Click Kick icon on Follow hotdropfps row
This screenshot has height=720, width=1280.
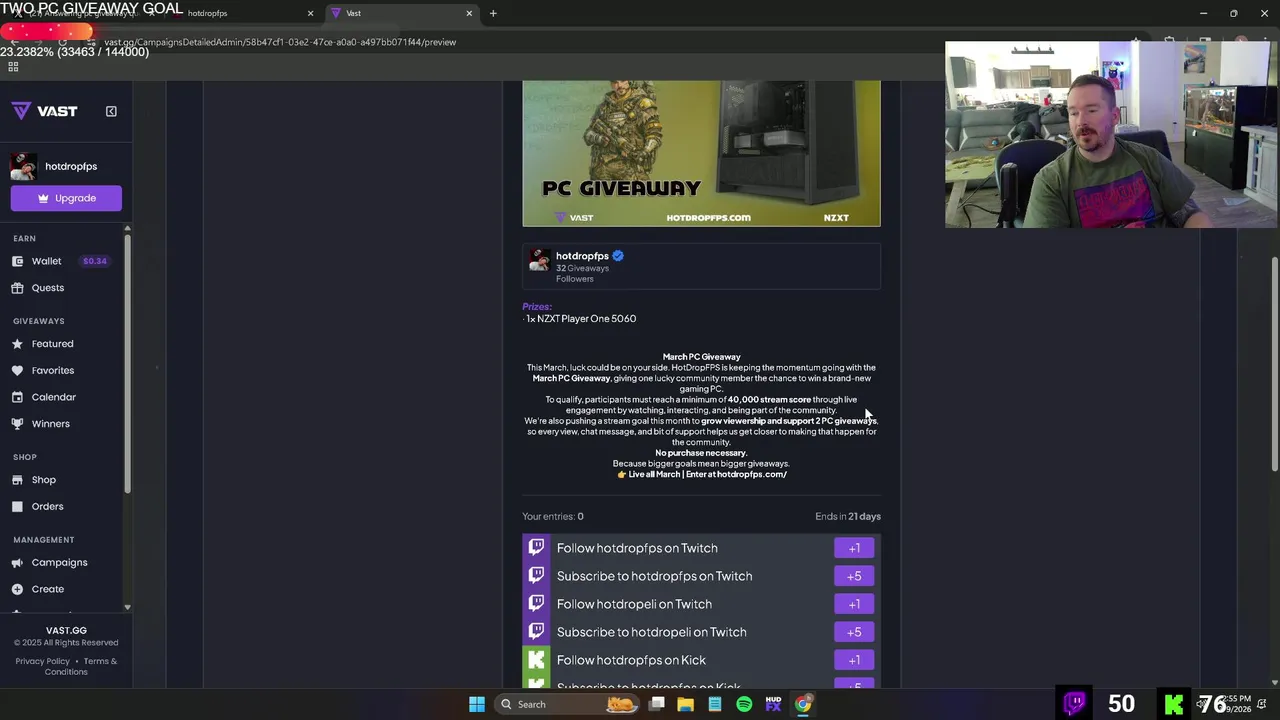coord(536,660)
